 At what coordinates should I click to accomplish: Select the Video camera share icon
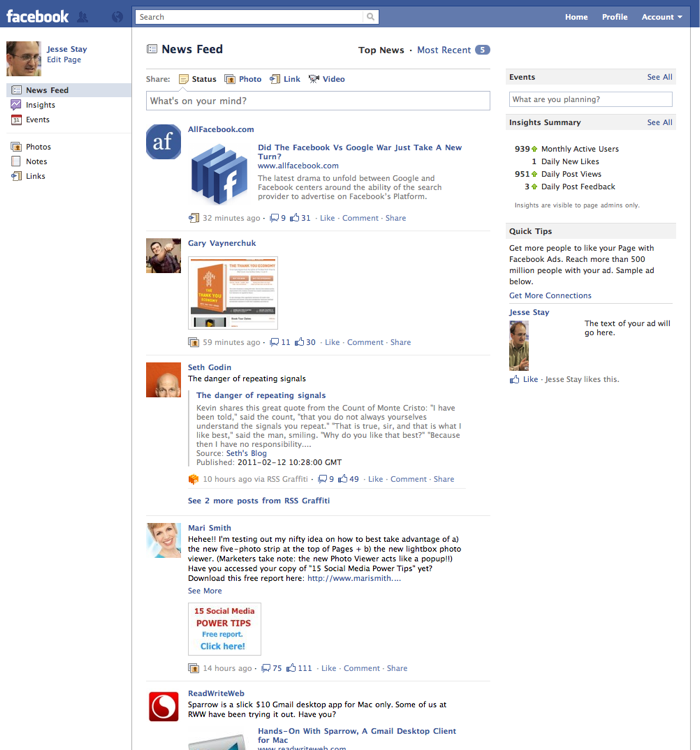[x=314, y=79]
